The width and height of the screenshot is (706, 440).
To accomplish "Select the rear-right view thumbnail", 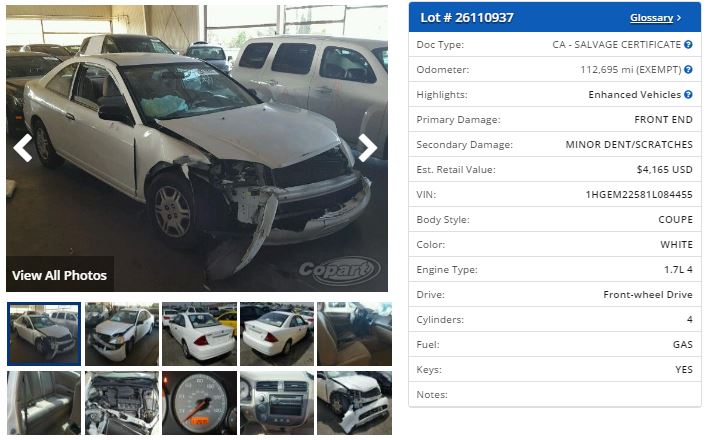I will click(x=277, y=334).
